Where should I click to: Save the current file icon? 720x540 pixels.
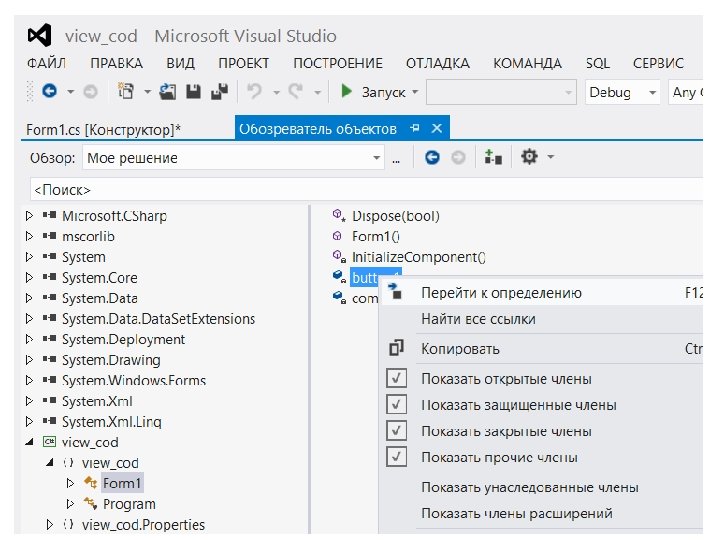[x=193, y=91]
